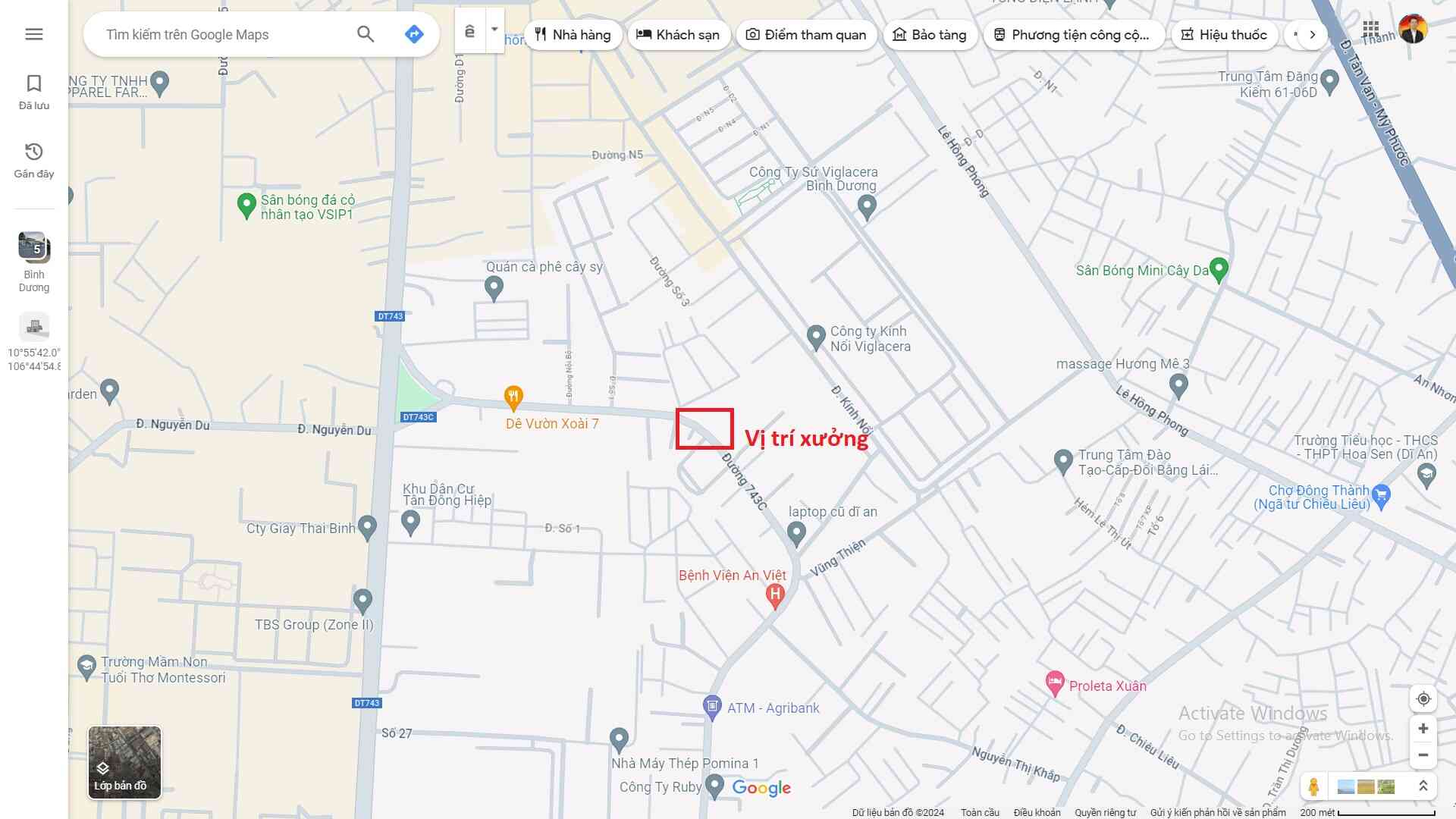The height and width of the screenshot is (819, 1456).
Task: Zoom in with the plus button
Action: [1423, 729]
